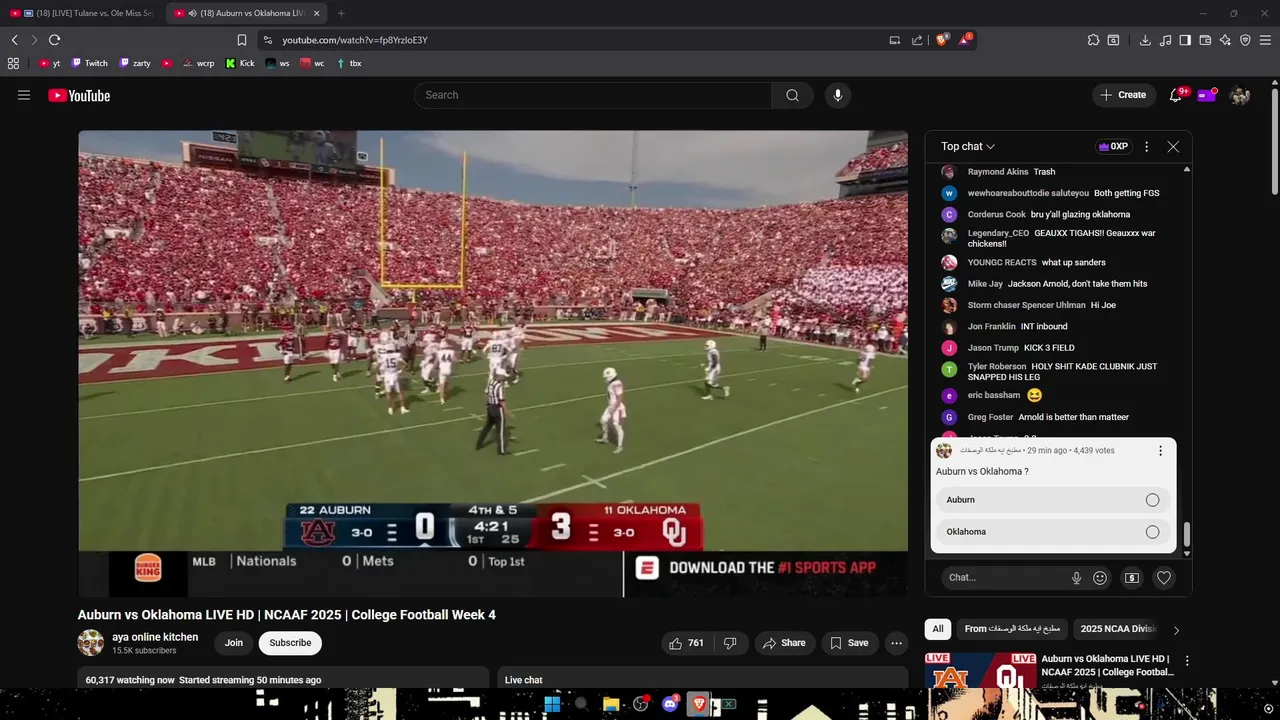Navigate back in the browser
This screenshot has height=720, width=1280.
(14, 40)
